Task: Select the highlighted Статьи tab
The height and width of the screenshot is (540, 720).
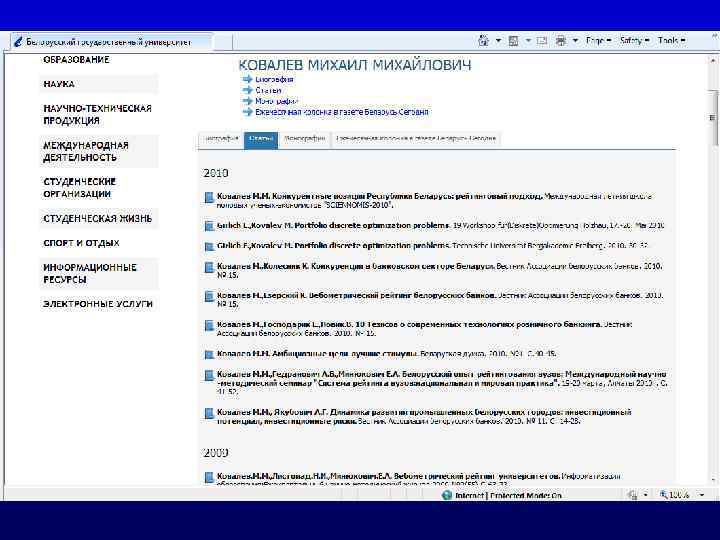Action: tap(261, 140)
